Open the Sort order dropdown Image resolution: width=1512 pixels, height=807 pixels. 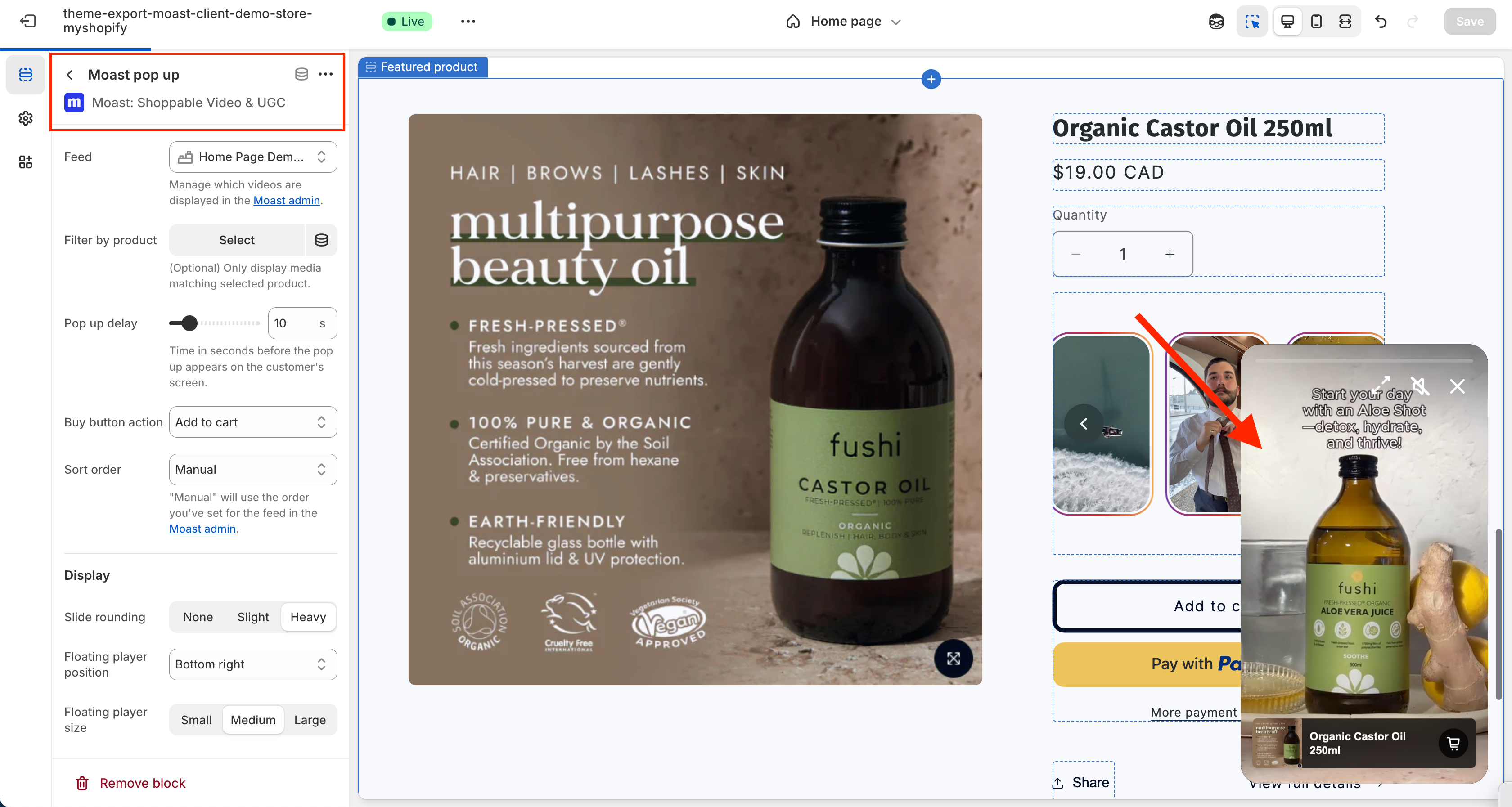(253, 469)
